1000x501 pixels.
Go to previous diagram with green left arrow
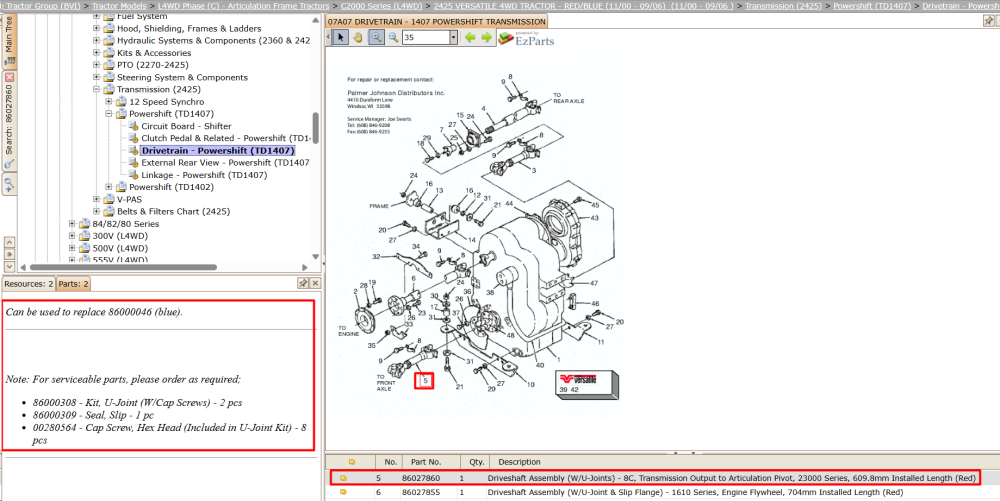pos(470,37)
